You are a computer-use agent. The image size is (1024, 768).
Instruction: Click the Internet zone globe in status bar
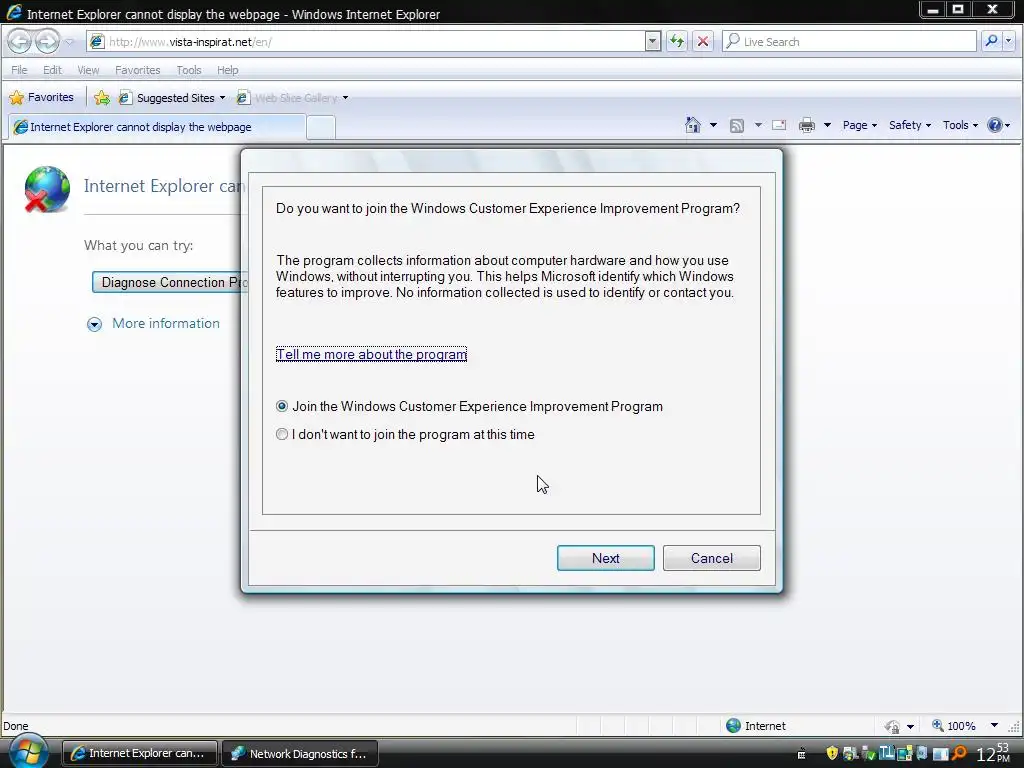[x=733, y=726]
